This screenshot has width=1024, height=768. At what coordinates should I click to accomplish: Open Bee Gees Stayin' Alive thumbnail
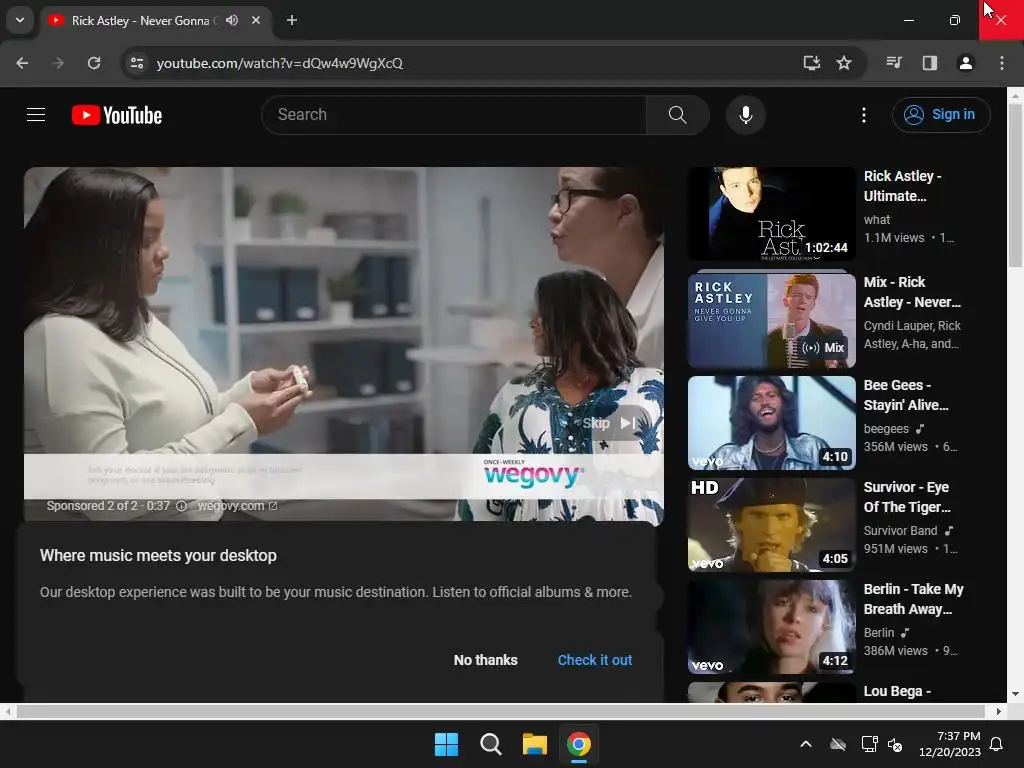pyautogui.click(x=771, y=423)
